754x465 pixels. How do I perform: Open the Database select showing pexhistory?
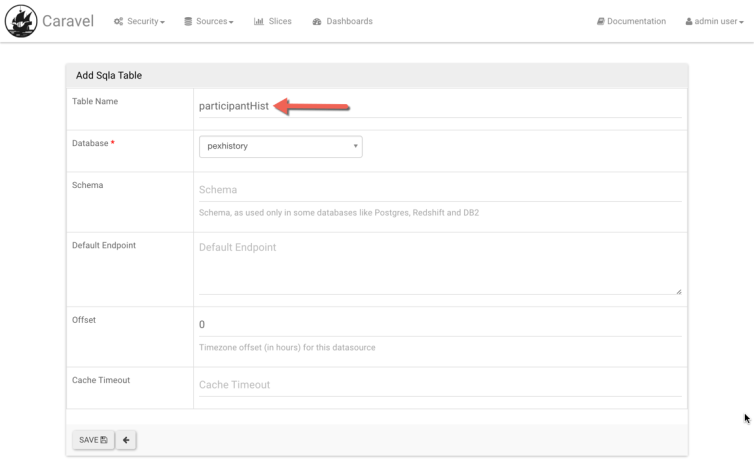point(280,146)
